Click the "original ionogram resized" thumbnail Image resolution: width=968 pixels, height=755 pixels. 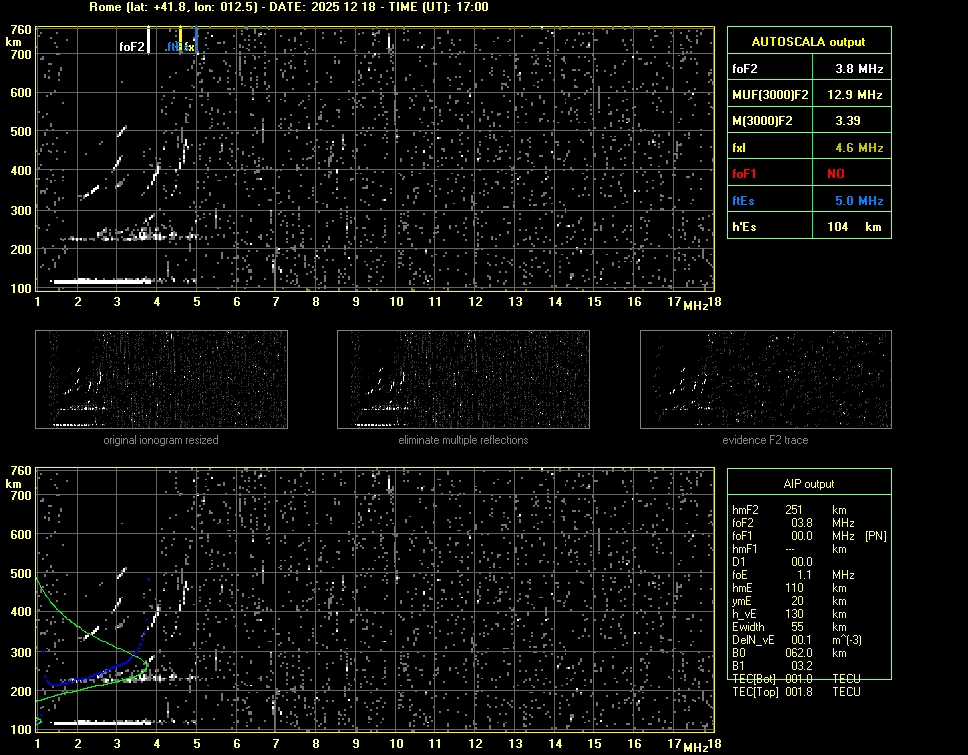point(161,380)
